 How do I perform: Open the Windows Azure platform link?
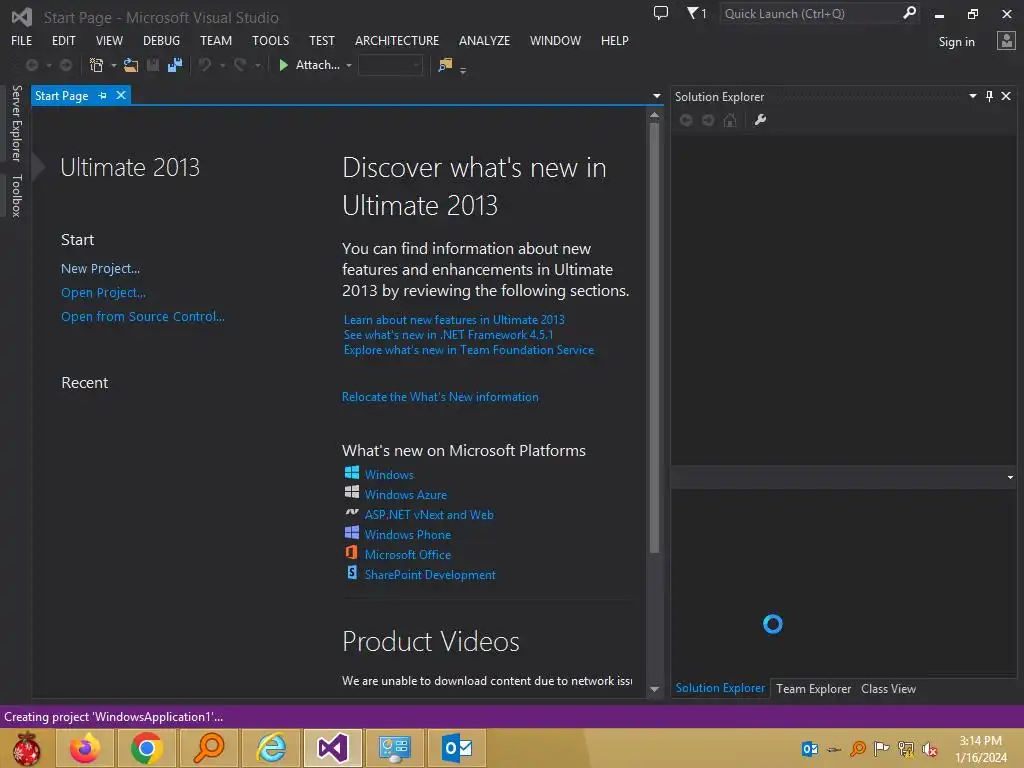[x=406, y=494]
